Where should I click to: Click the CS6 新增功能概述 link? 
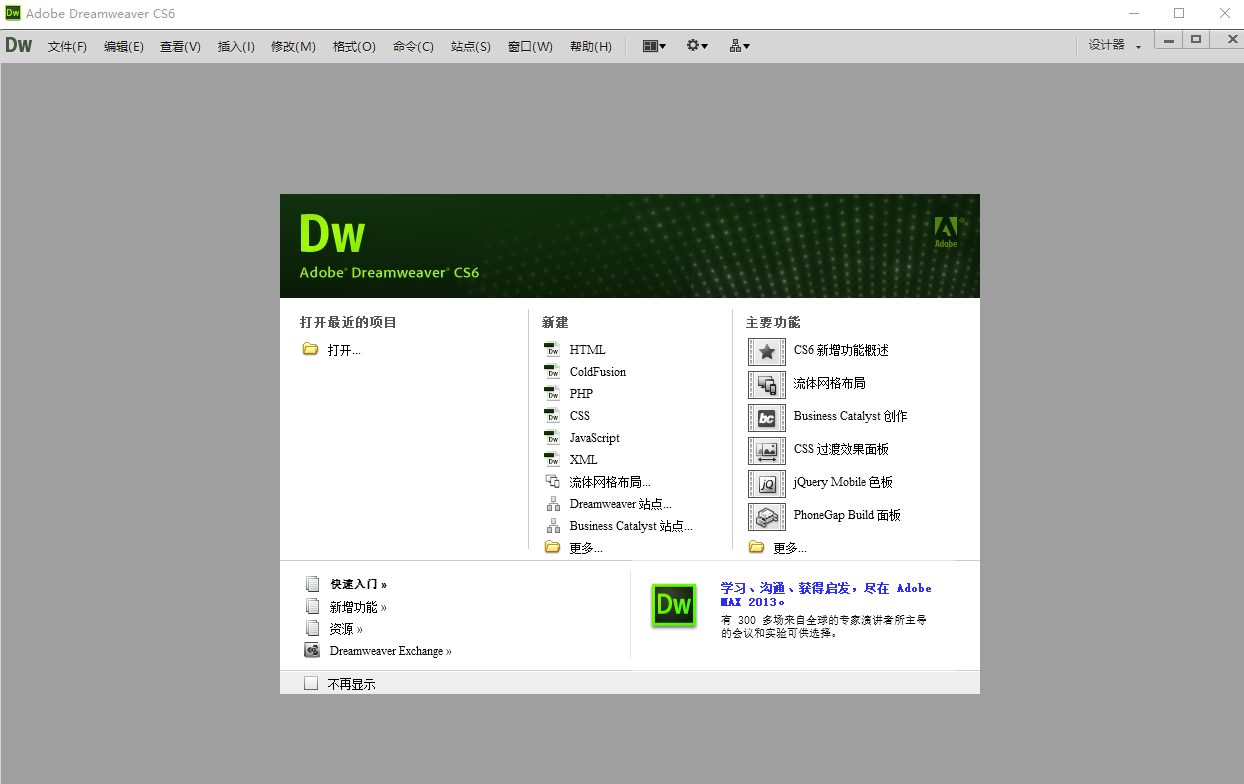point(841,351)
